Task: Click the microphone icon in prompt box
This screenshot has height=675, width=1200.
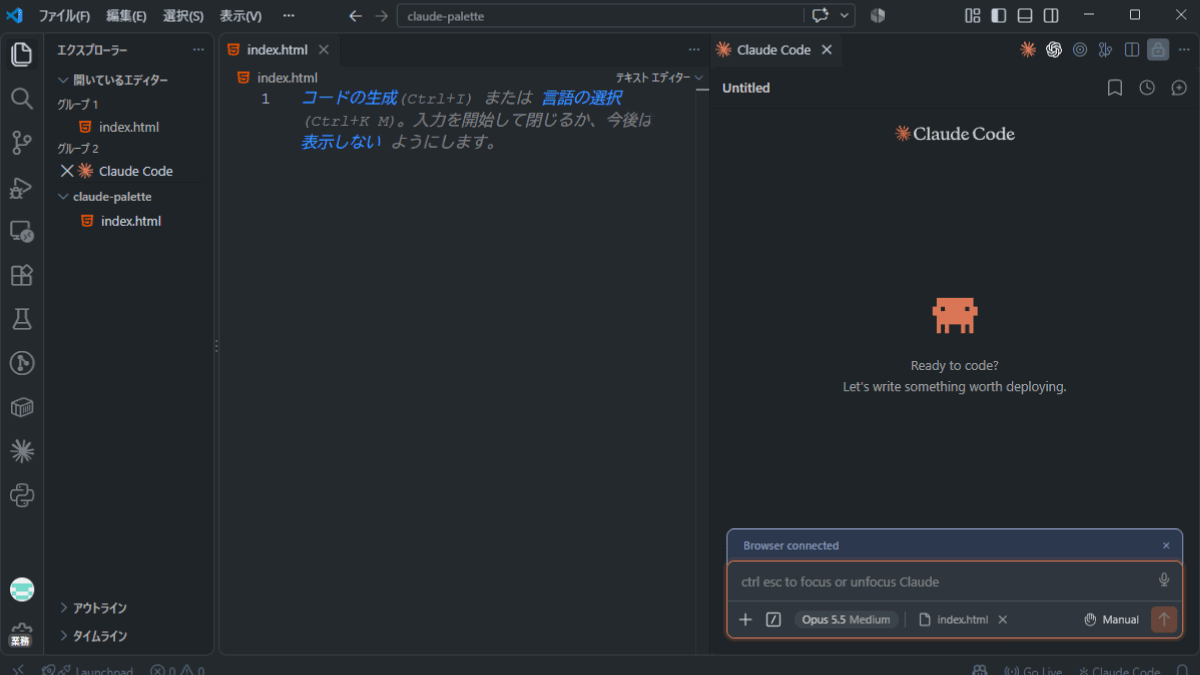Action: click(1164, 581)
